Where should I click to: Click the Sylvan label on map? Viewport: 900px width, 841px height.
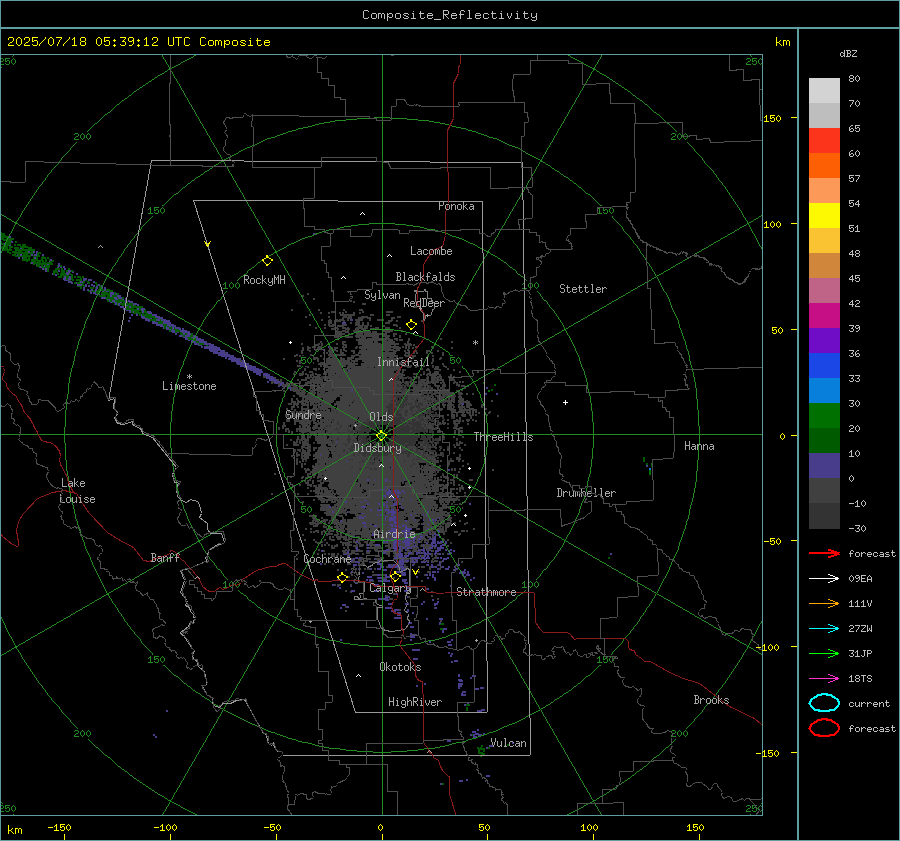(382, 295)
